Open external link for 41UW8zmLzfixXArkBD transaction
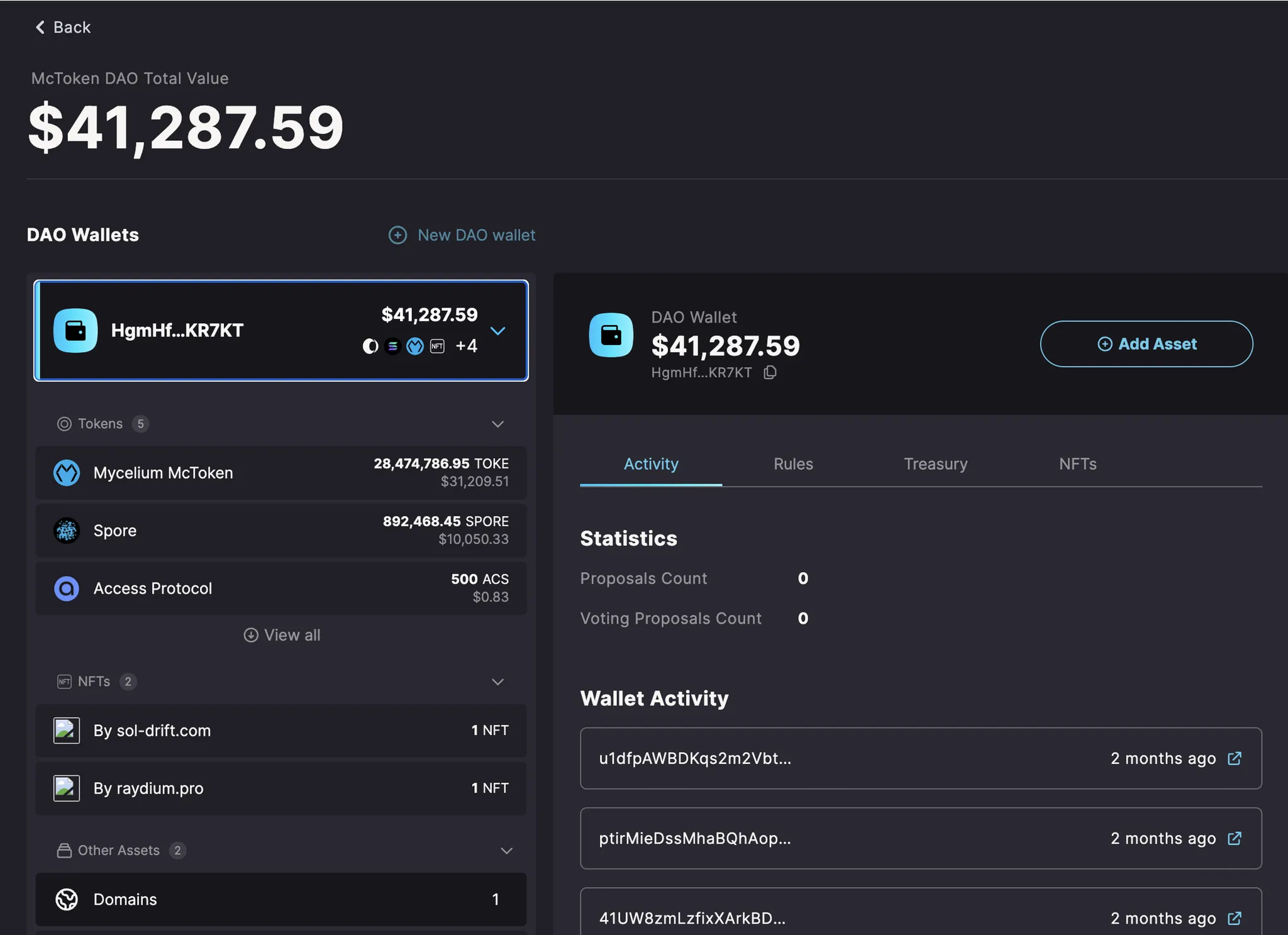 click(x=1234, y=918)
